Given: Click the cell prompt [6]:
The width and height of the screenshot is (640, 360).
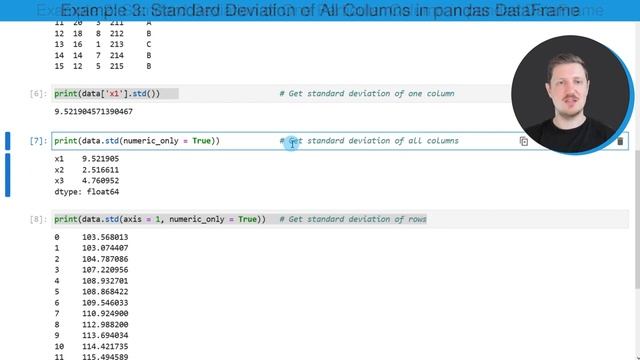Looking at the screenshot, I should pos(38,94).
